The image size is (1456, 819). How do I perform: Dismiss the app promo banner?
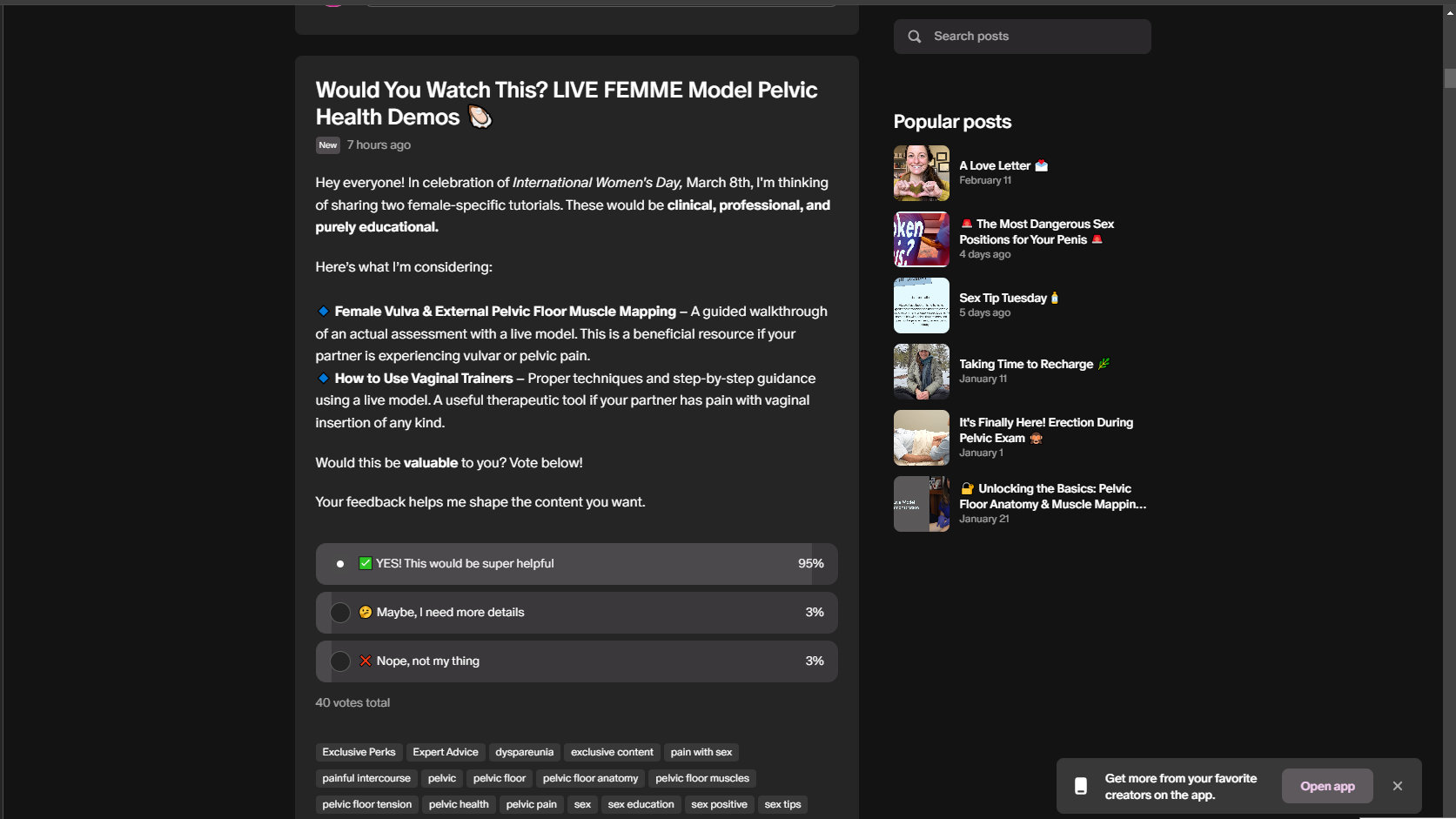click(x=1397, y=786)
